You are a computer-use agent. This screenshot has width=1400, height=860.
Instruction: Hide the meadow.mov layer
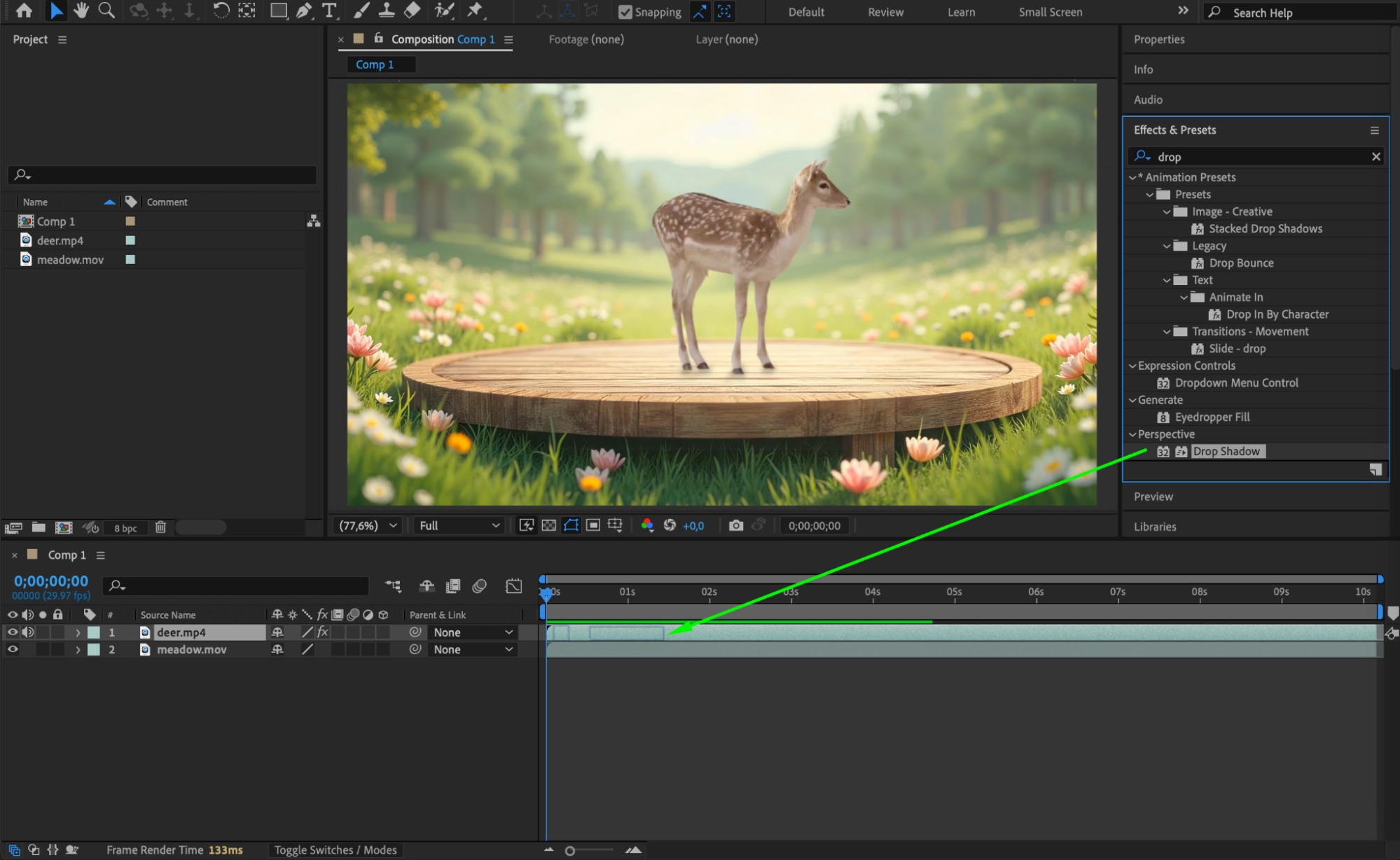pyautogui.click(x=13, y=649)
